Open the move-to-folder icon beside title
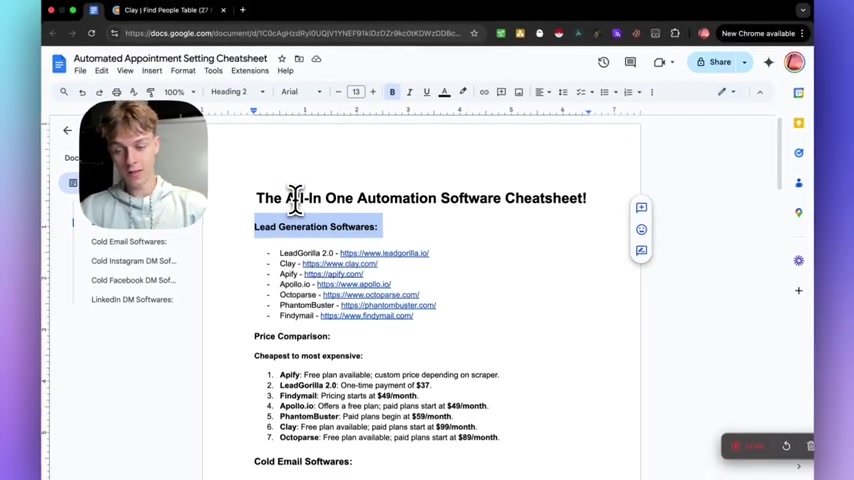 [299, 59]
